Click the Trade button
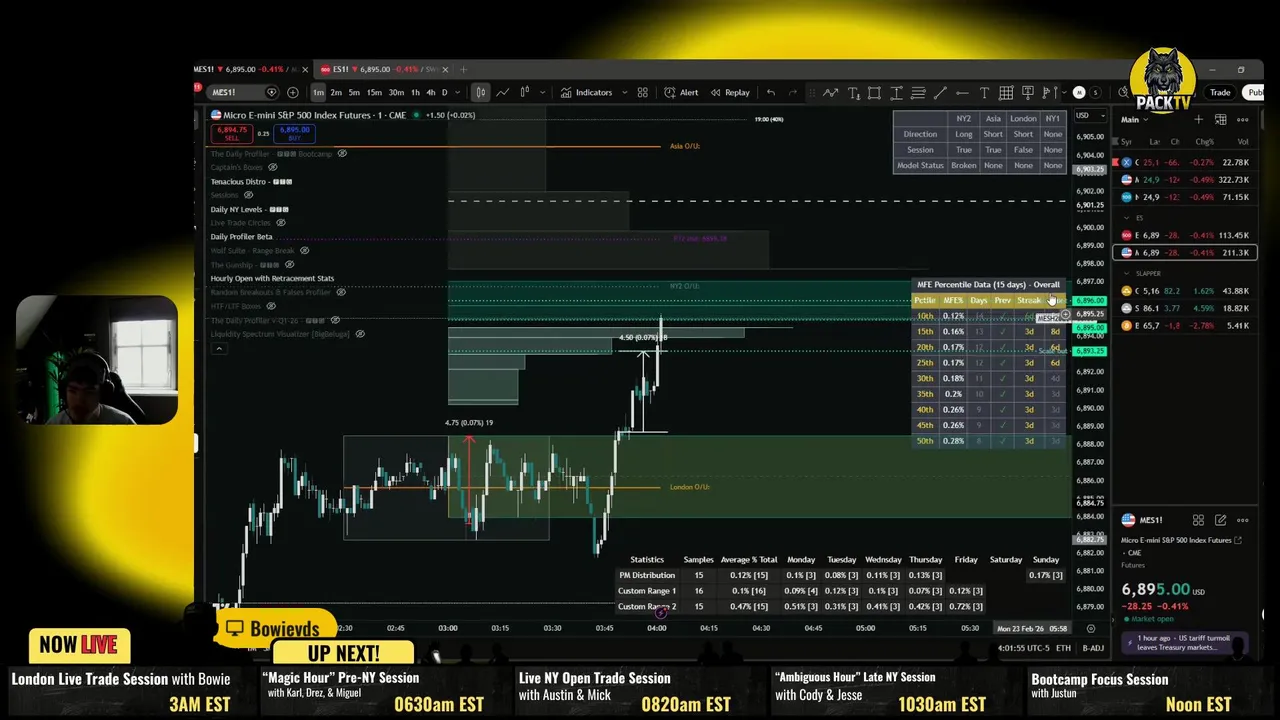Viewport: 1280px width, 720px height. [x=1220, y=92]
